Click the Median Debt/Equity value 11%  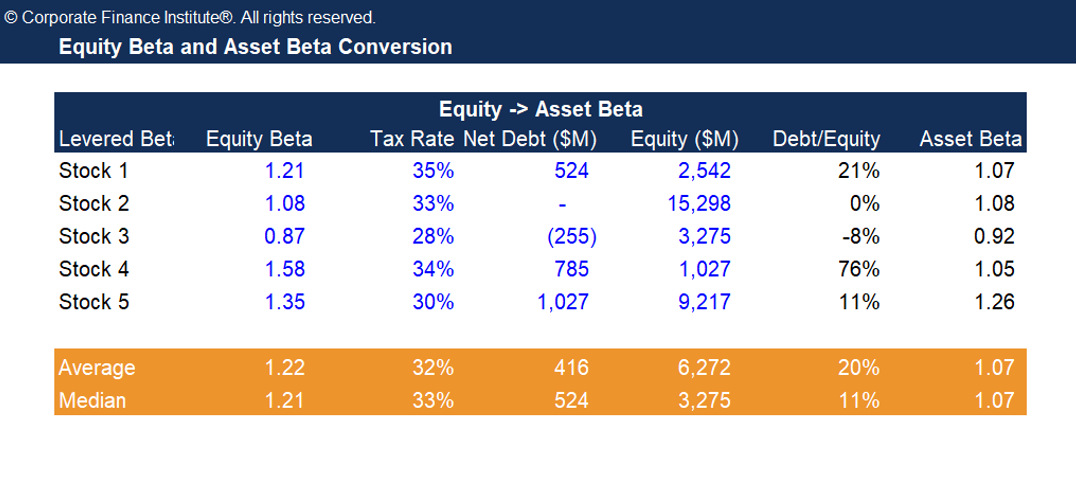click(859, 401)
